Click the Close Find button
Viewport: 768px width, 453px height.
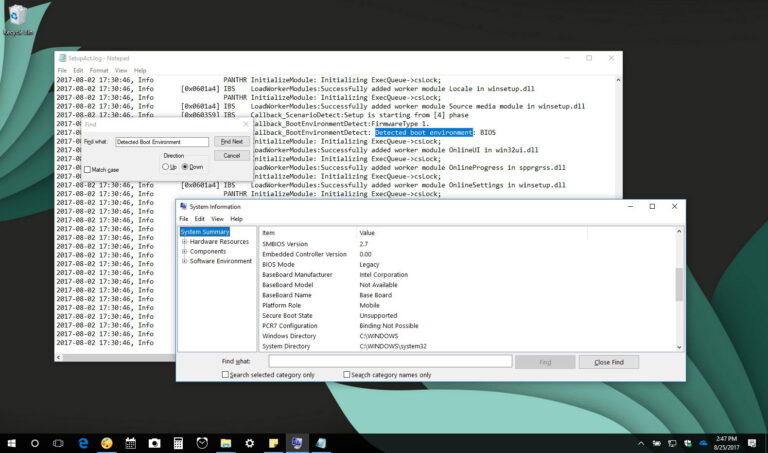(x=609, y=362)
